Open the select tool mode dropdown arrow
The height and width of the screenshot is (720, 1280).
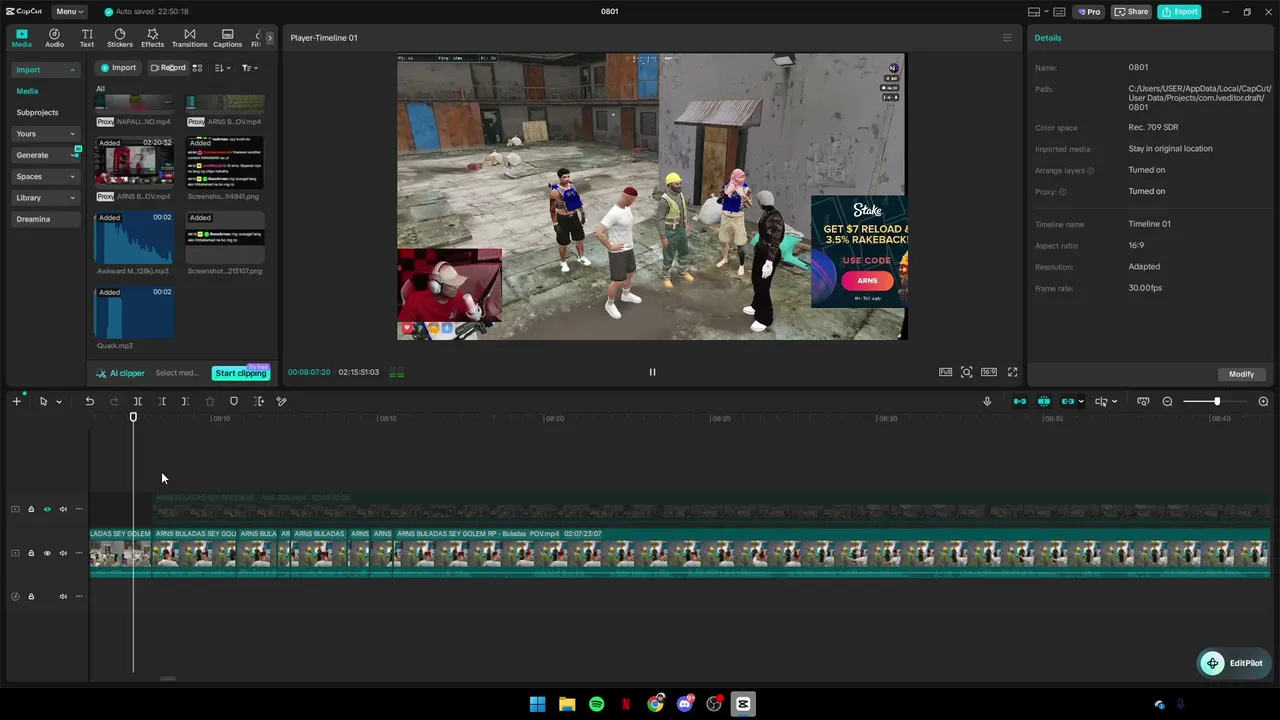coord(59,402)
